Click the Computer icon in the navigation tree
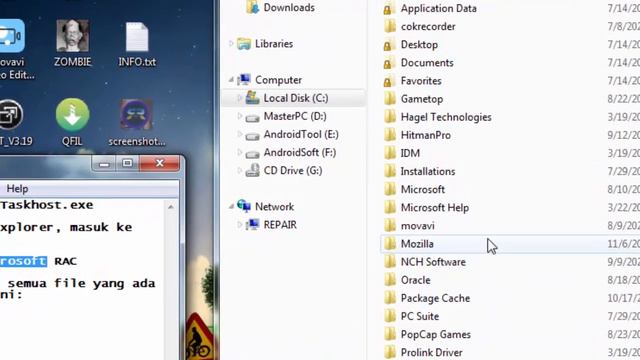This screenshot has width=640, height=360. tap(244, 80)
